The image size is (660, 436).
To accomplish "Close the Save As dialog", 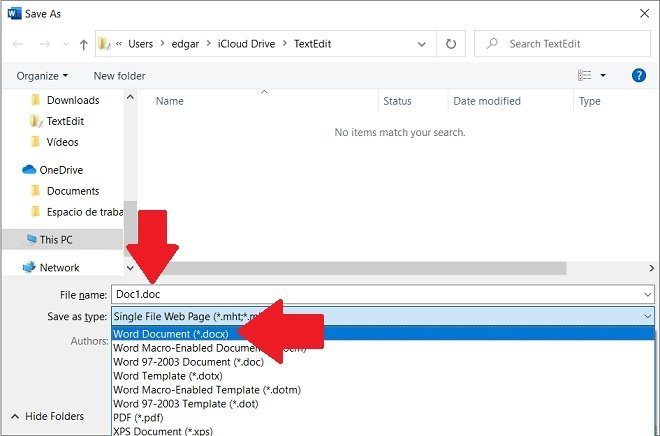I will point(644,13).
